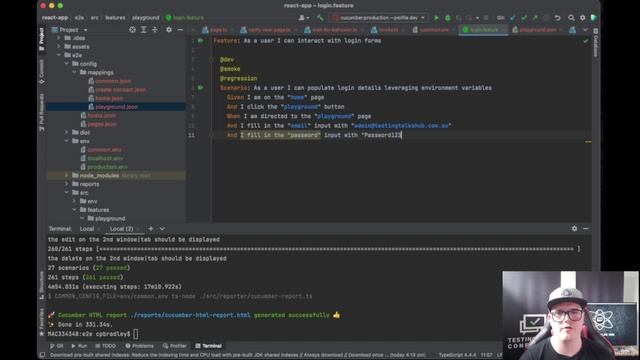This screenshot has height=360, width=640.
Task: Open user account icon in top toolbar
Action: tap(303, 18)
